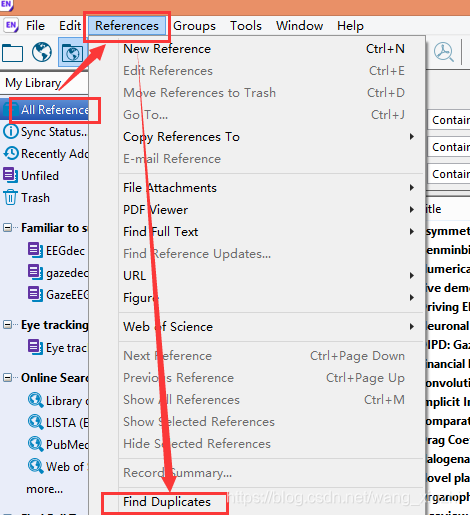Select Integrated Library & Online Search icon
470x516 pixels.
72,52
